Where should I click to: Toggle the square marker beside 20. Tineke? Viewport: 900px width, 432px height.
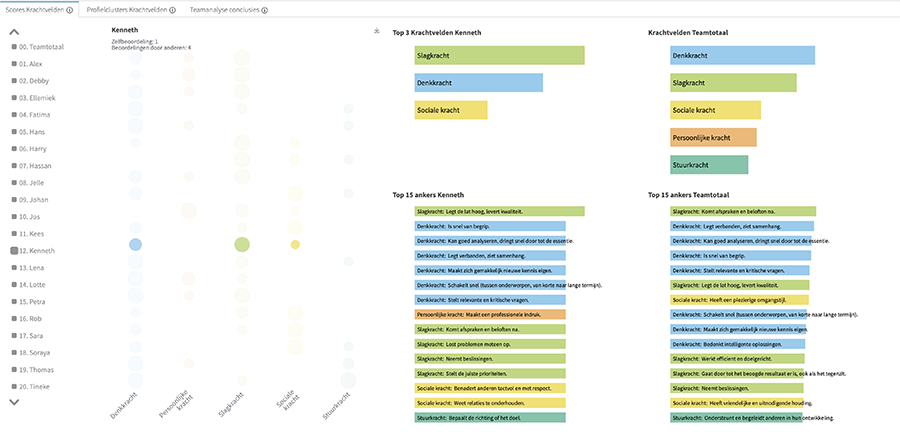(14, 387)
